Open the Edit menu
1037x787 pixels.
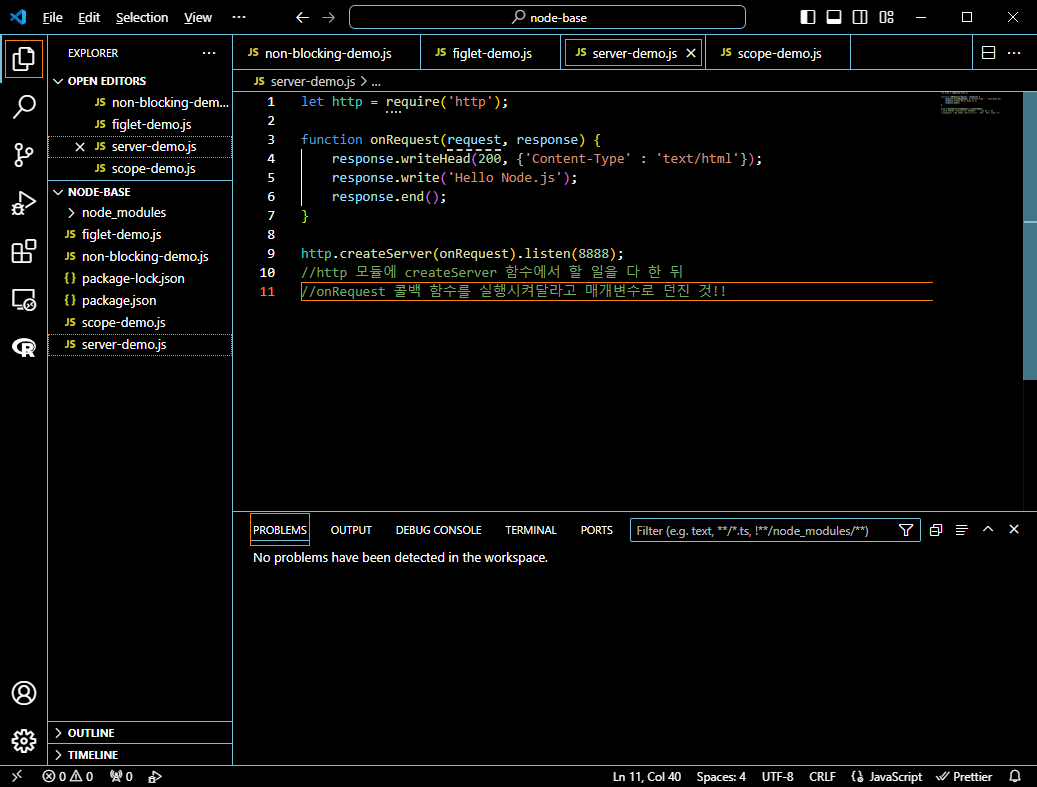click(x=89, y=17)
